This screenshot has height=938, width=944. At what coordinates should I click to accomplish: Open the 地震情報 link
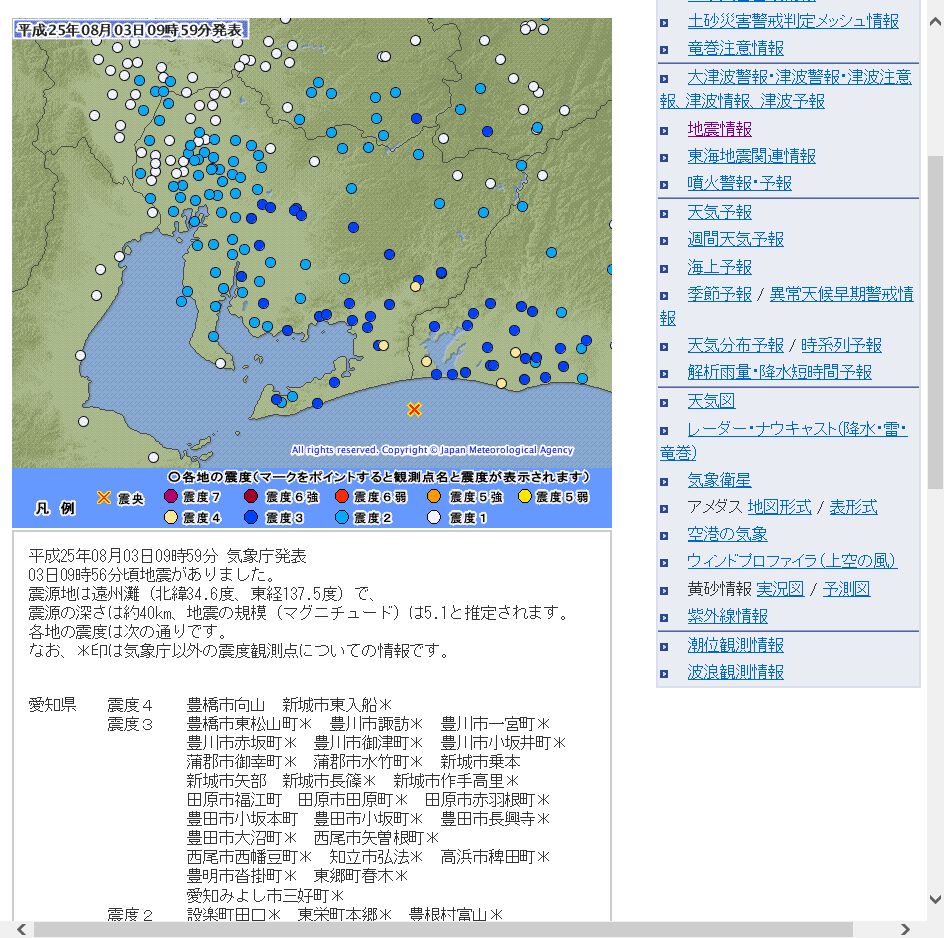pos(719,129)
